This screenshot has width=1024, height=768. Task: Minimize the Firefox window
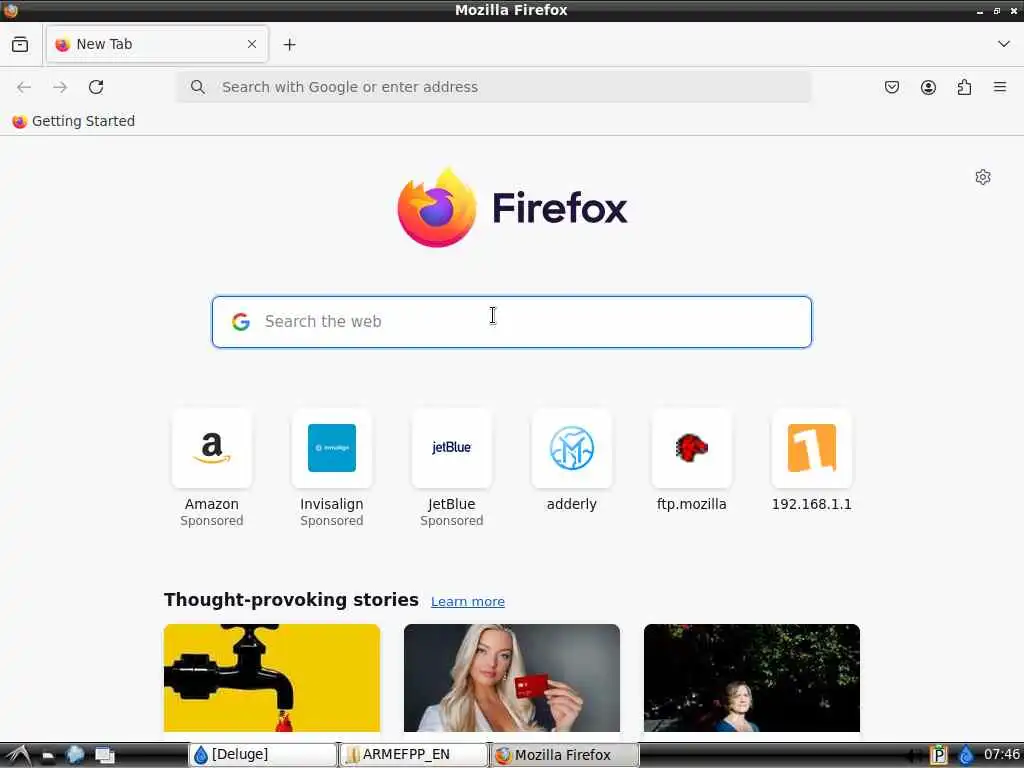980,11
